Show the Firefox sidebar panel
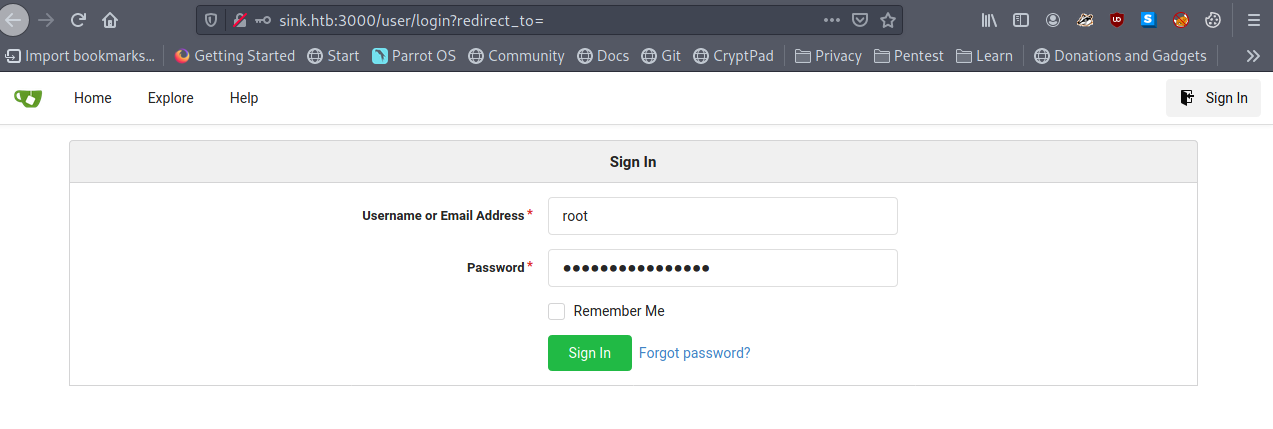The height and width of the screenshot is (429, 1273). (1021, 20)
